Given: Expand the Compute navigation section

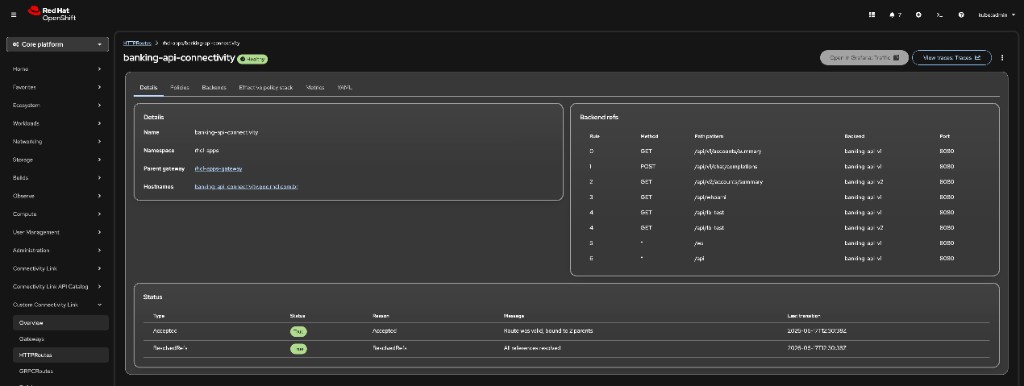Looking at the screenshot, I should click(x=57, y=214).
